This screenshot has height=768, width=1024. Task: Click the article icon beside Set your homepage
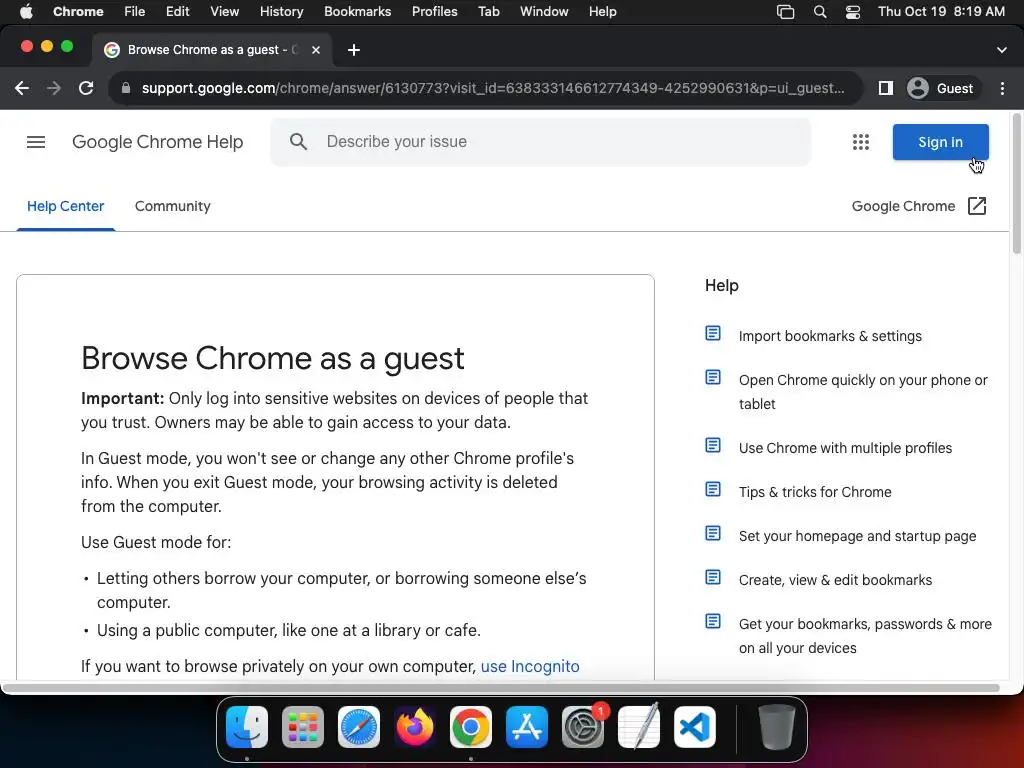pyautogui.click(x=713, y=534)
